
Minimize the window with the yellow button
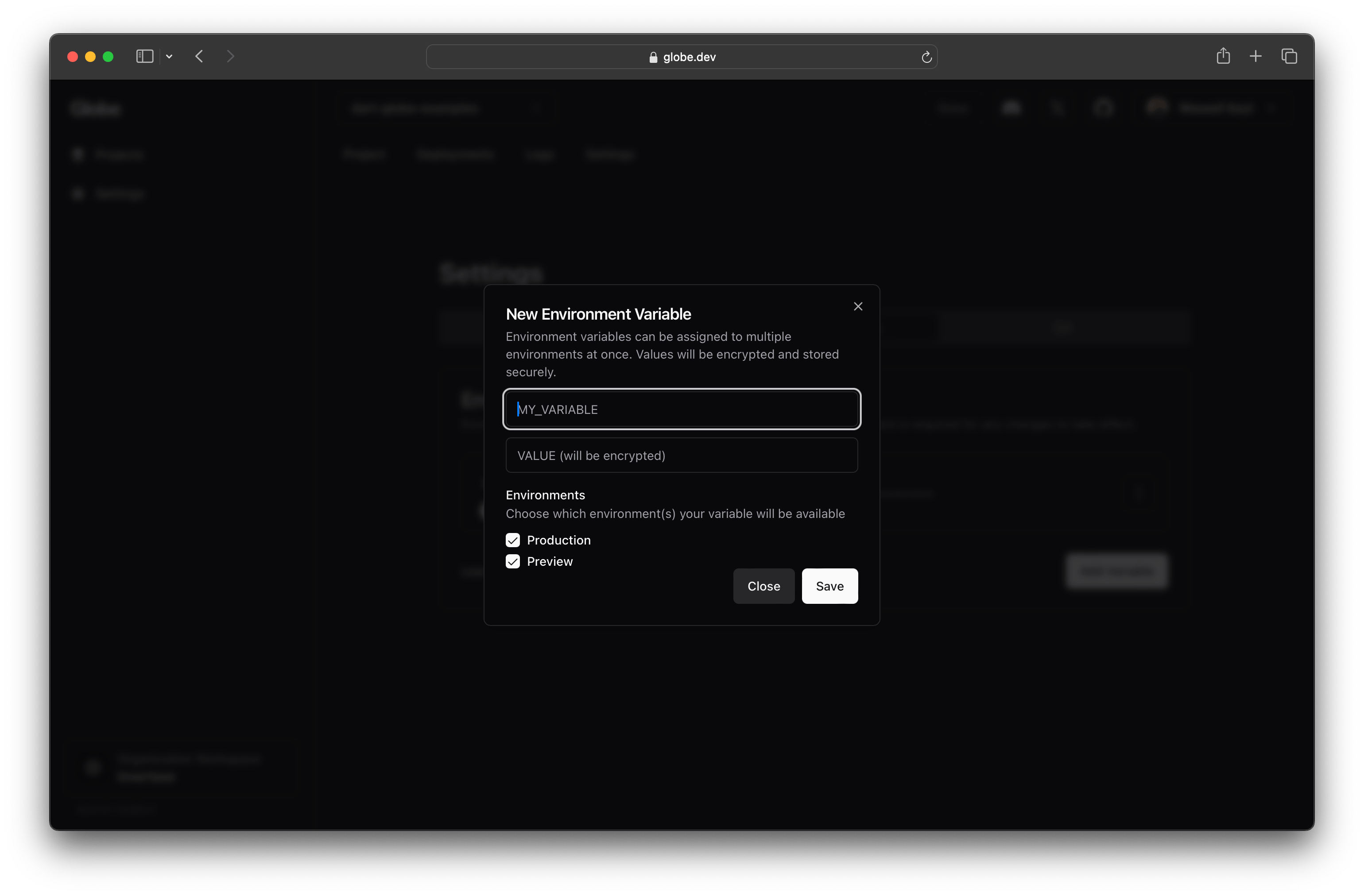(90, 57)
